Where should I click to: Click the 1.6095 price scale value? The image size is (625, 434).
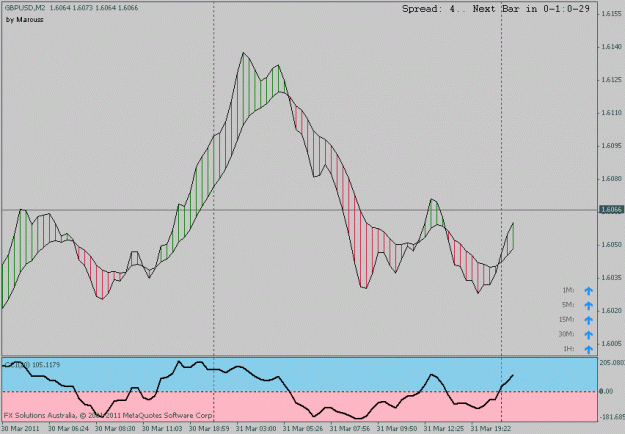pyautogui.click(x=612, y=146)
